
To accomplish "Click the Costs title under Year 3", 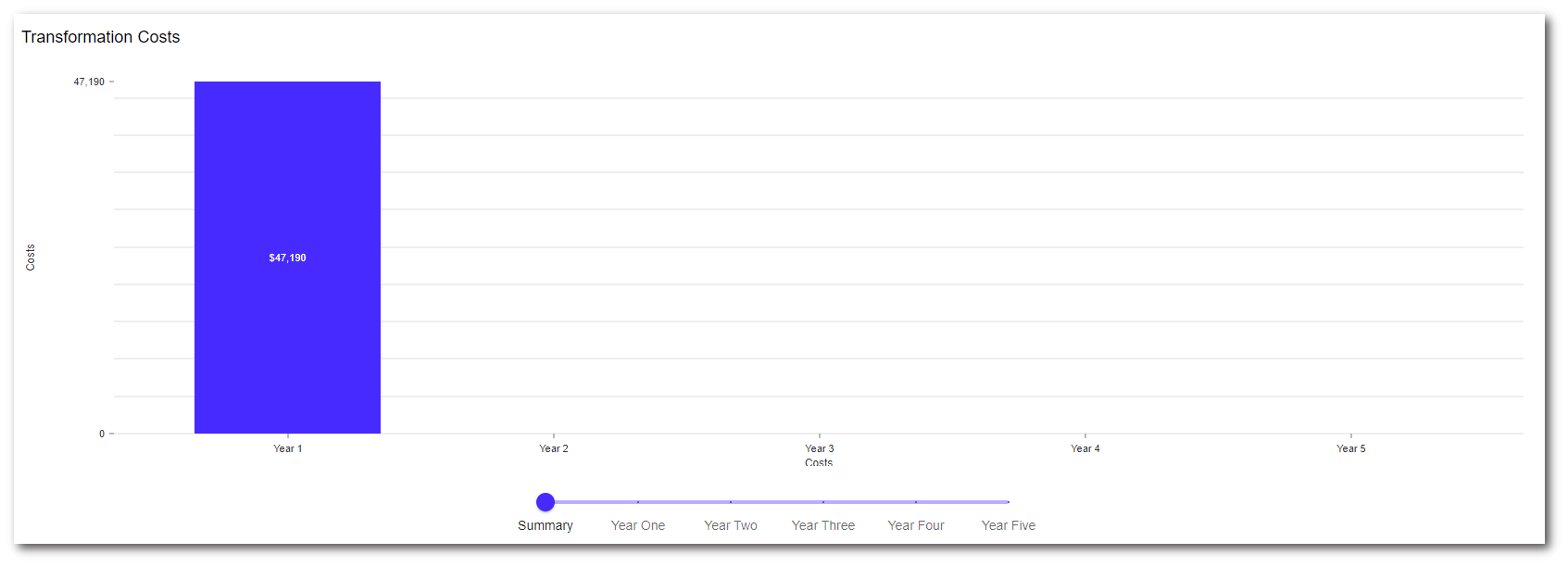I will (x=819, y=462).
